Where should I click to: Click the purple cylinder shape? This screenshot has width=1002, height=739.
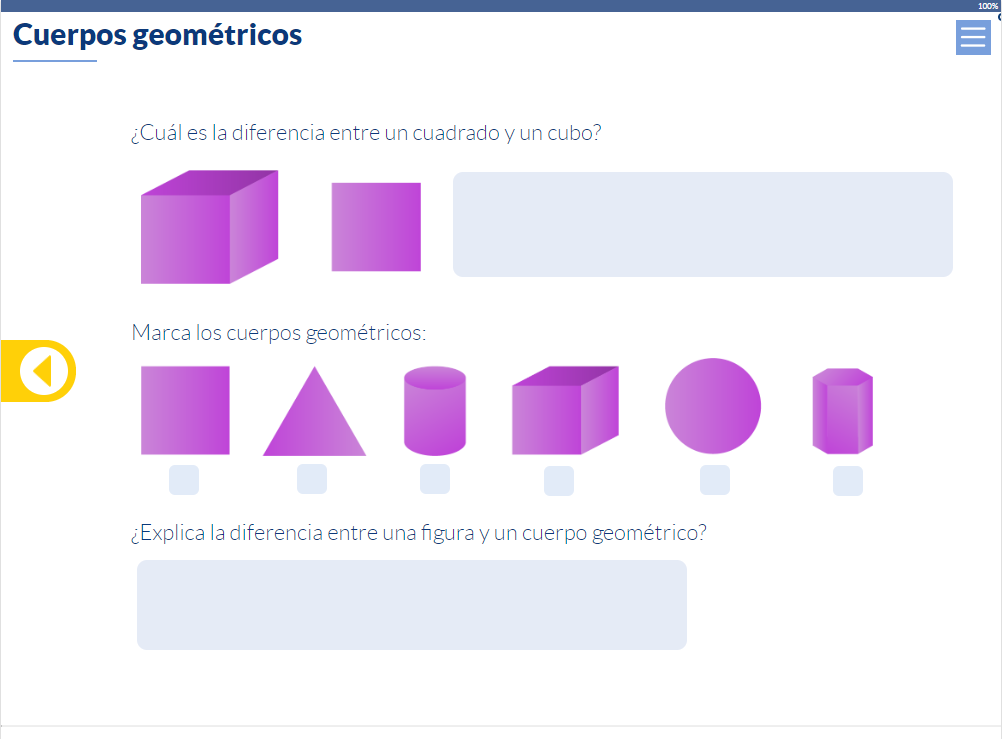coord(435,411)
